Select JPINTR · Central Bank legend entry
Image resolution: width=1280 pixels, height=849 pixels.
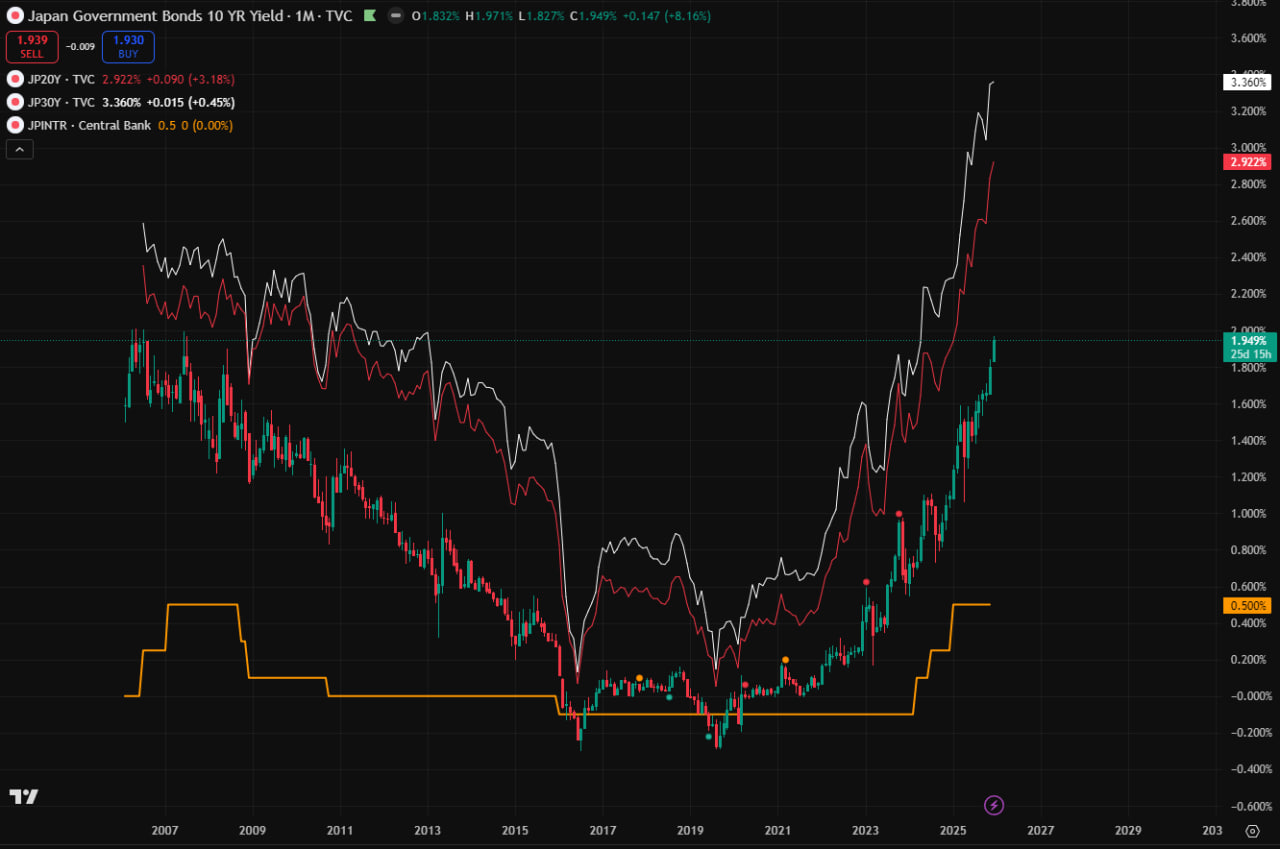89,125
